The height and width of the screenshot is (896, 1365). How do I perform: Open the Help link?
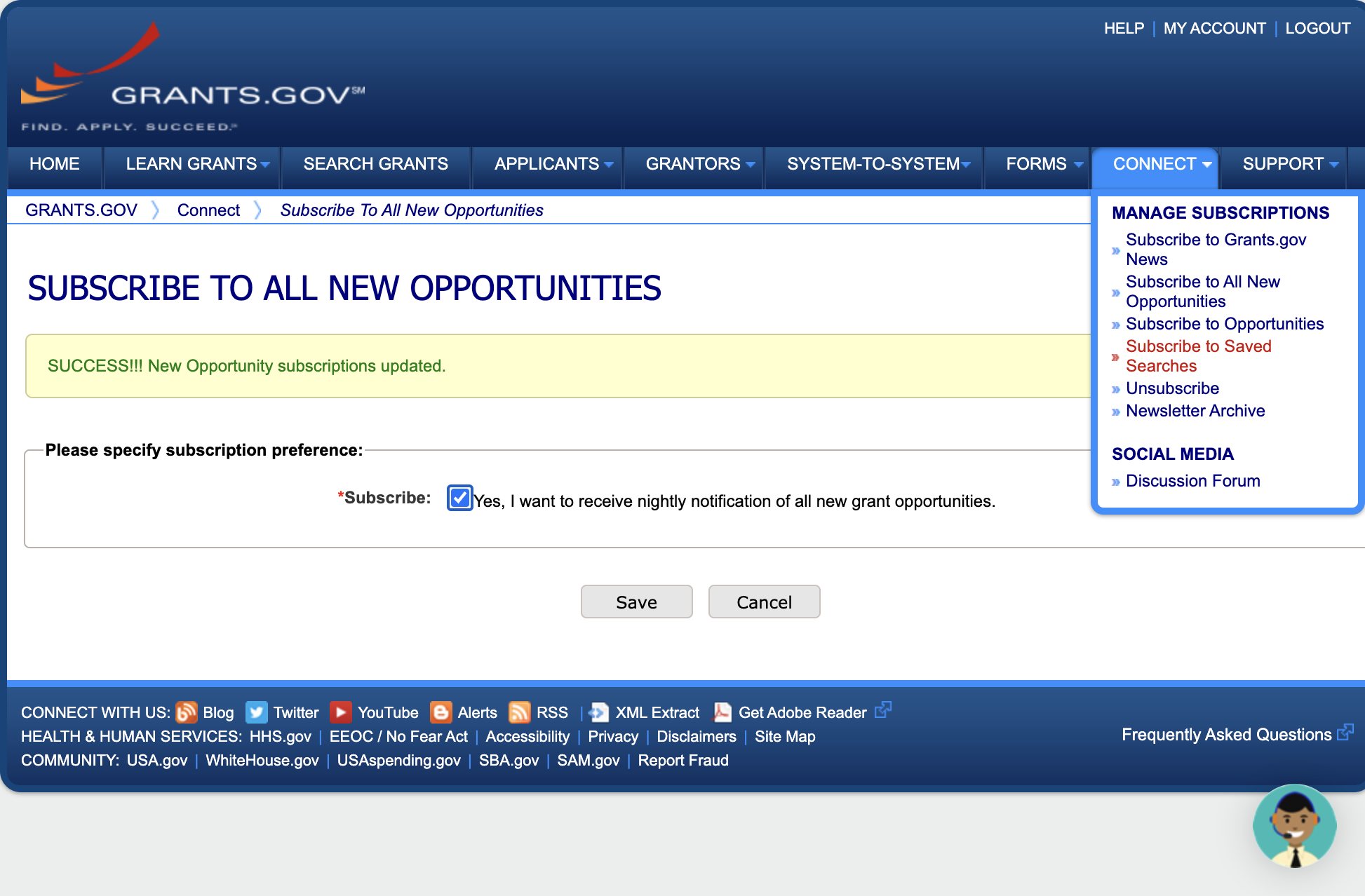click(x=1124, y=29)
